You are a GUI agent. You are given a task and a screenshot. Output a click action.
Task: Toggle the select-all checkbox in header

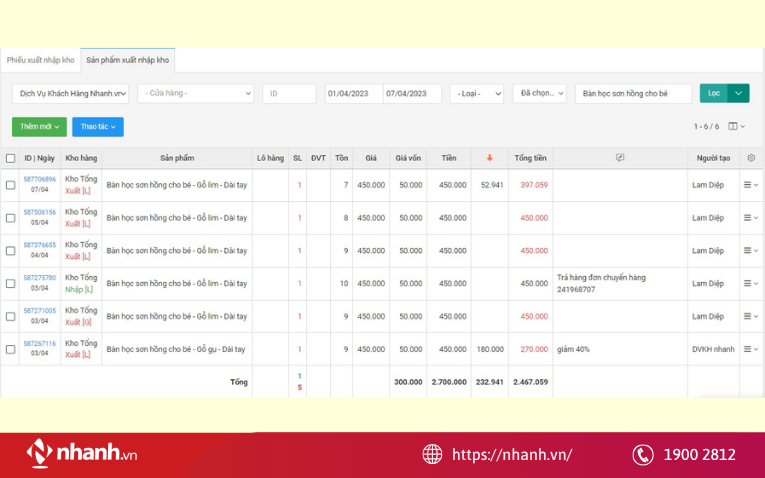point(10,158)
